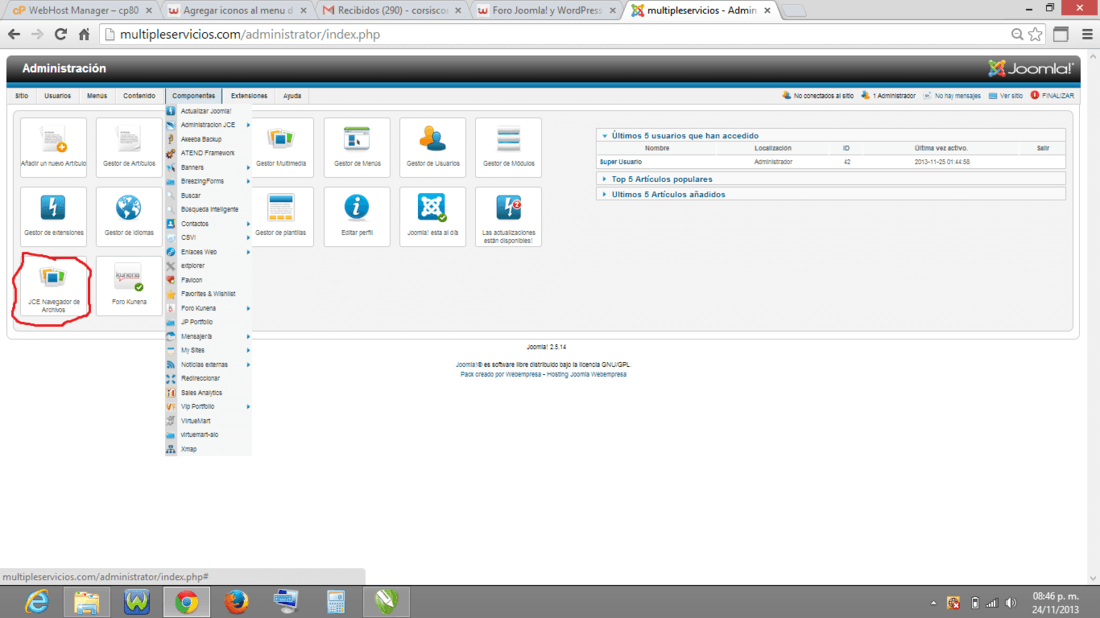The height and width of the screenshot is (618, 1100).
Task: Expand BreezingForms submenu
Action: [208, 181]
